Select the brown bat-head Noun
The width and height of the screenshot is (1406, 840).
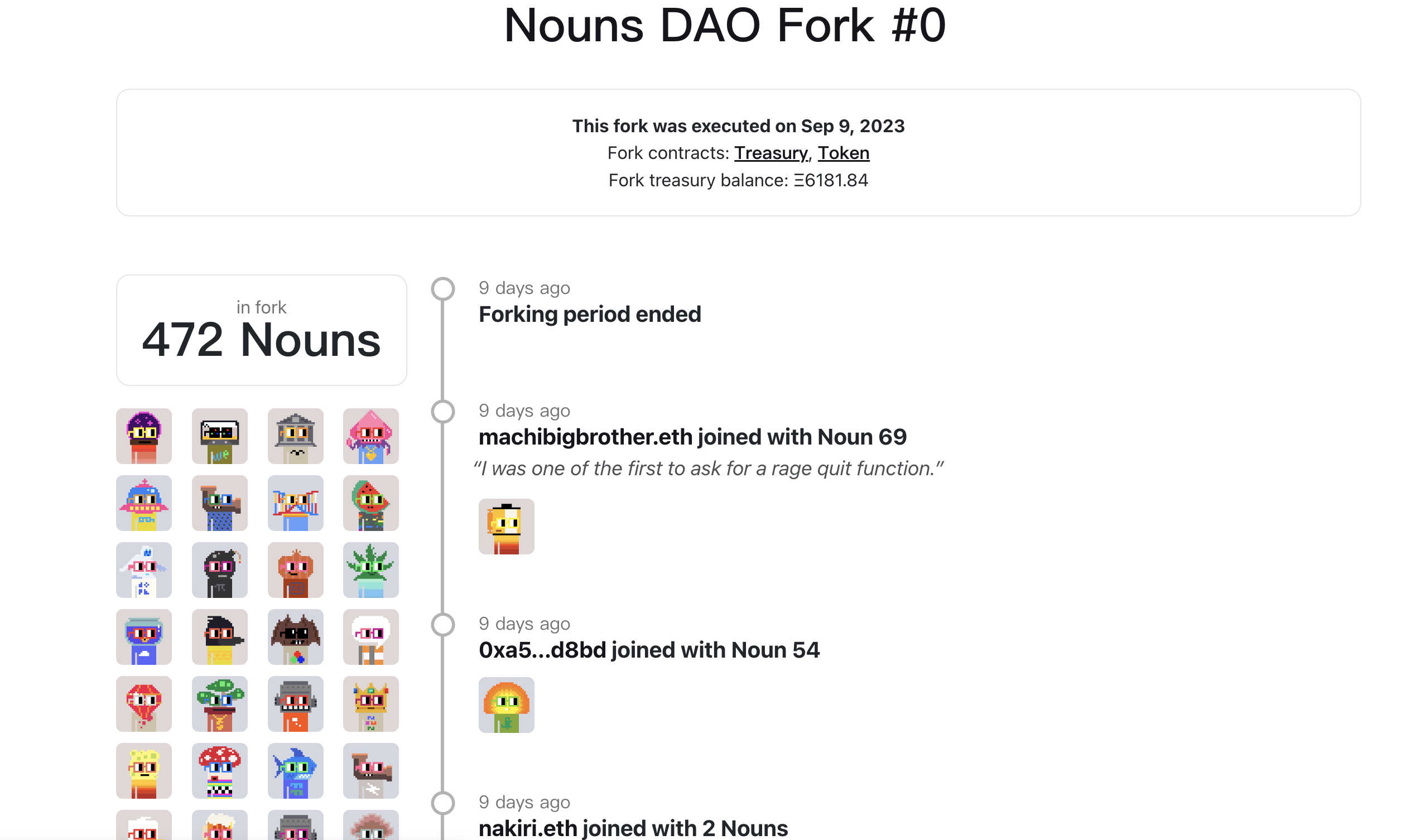296,636
